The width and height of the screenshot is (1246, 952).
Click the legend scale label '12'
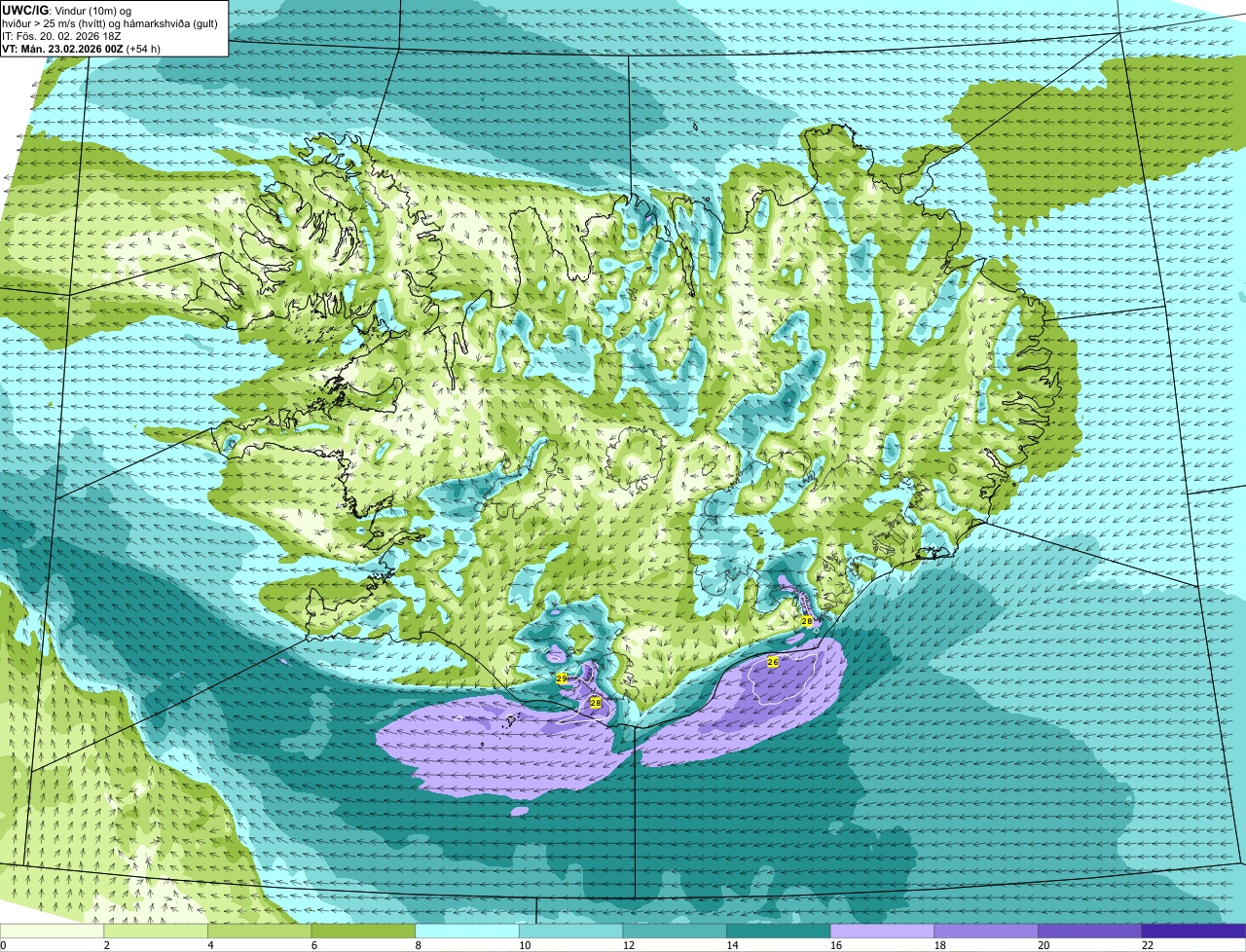(x=629, y=945)
